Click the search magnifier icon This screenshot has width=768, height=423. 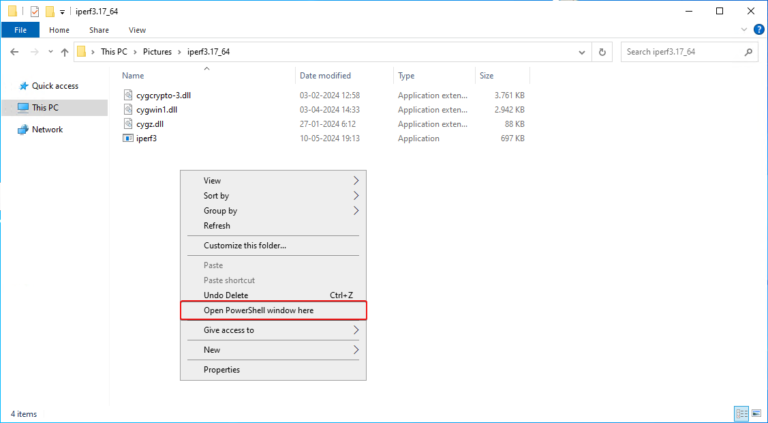(x=748, y=52)
